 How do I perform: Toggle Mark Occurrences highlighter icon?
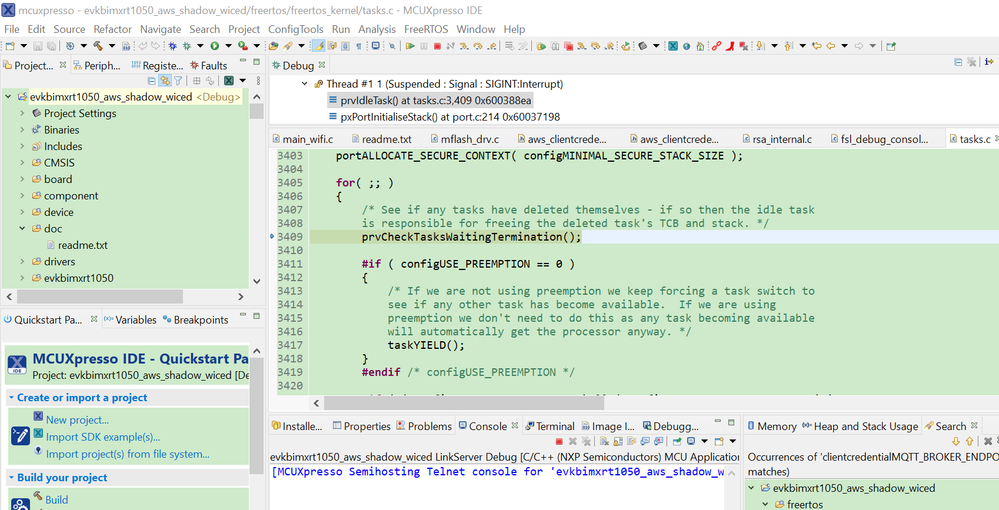click(318, 46)
